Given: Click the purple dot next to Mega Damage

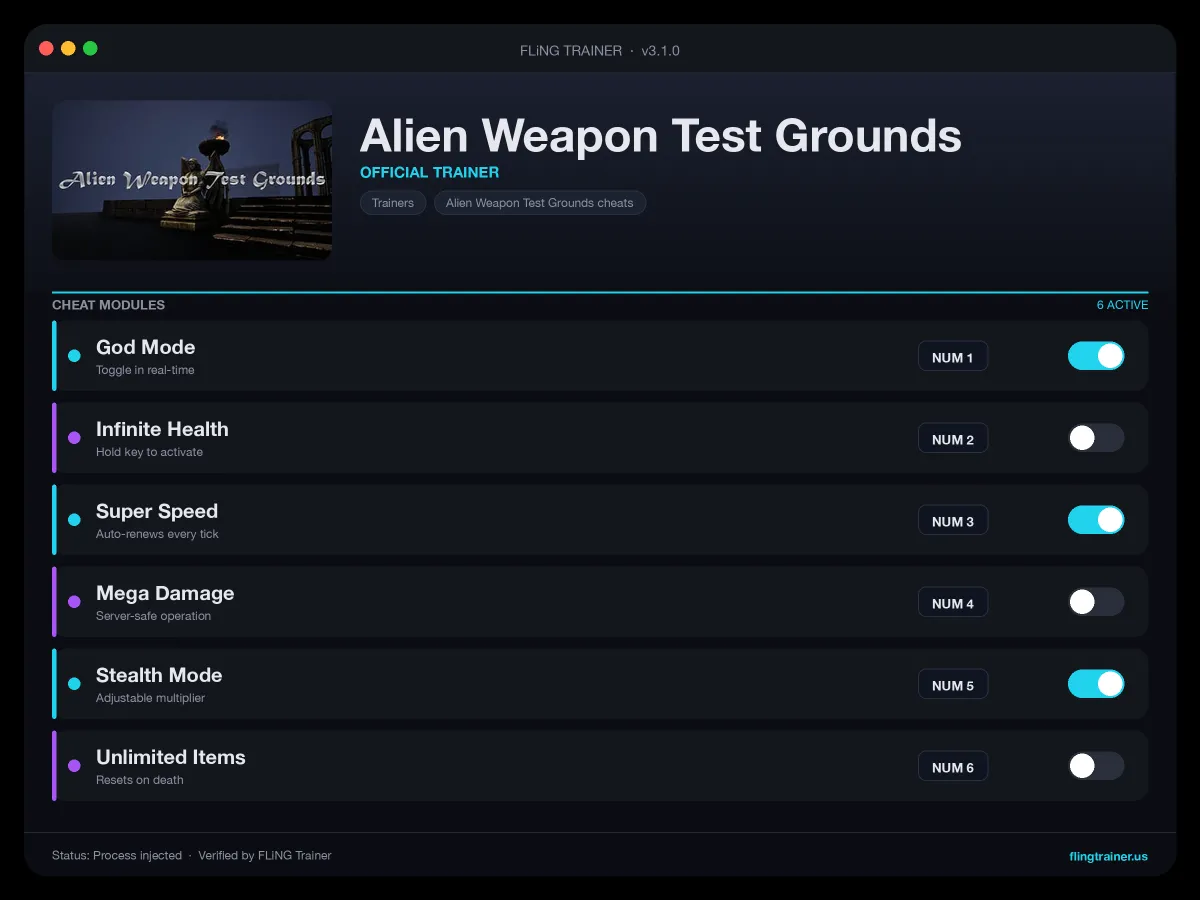Looking at the screenshot, I should click(x=74, y=602).
